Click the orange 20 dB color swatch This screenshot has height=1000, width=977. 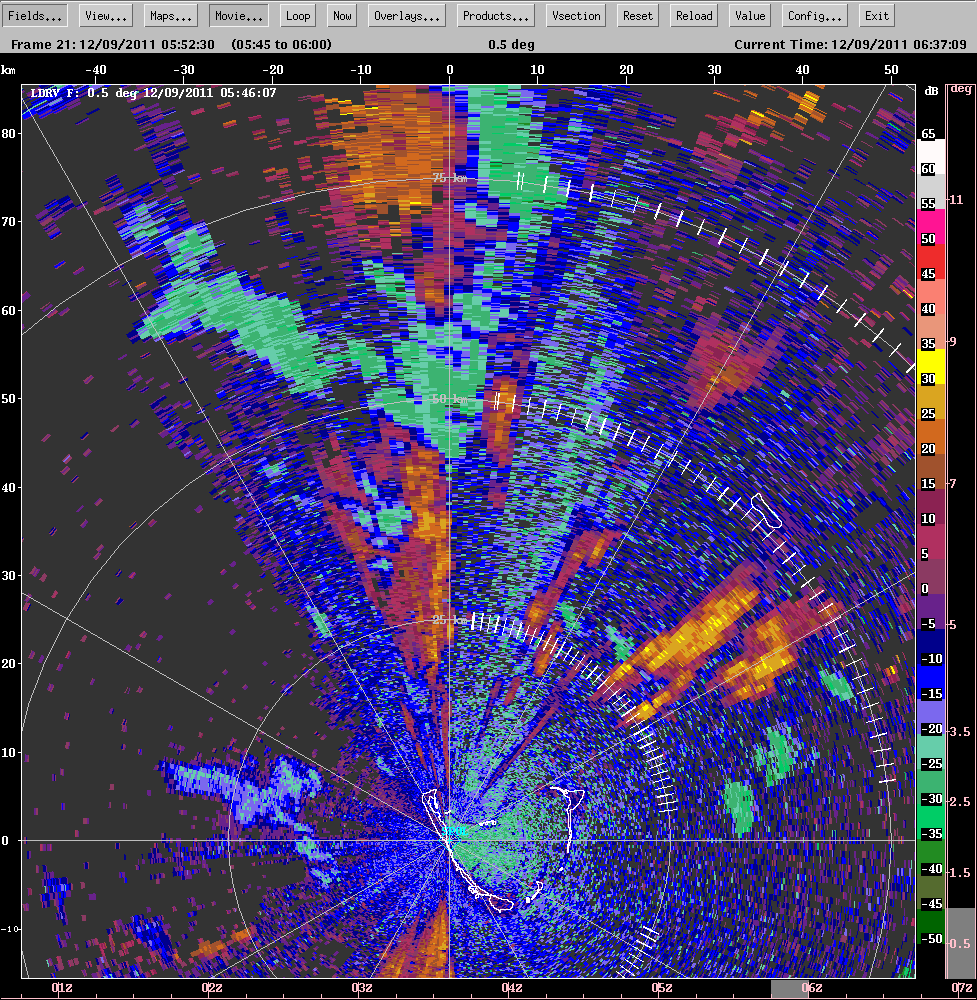click(x=930, y=437)
